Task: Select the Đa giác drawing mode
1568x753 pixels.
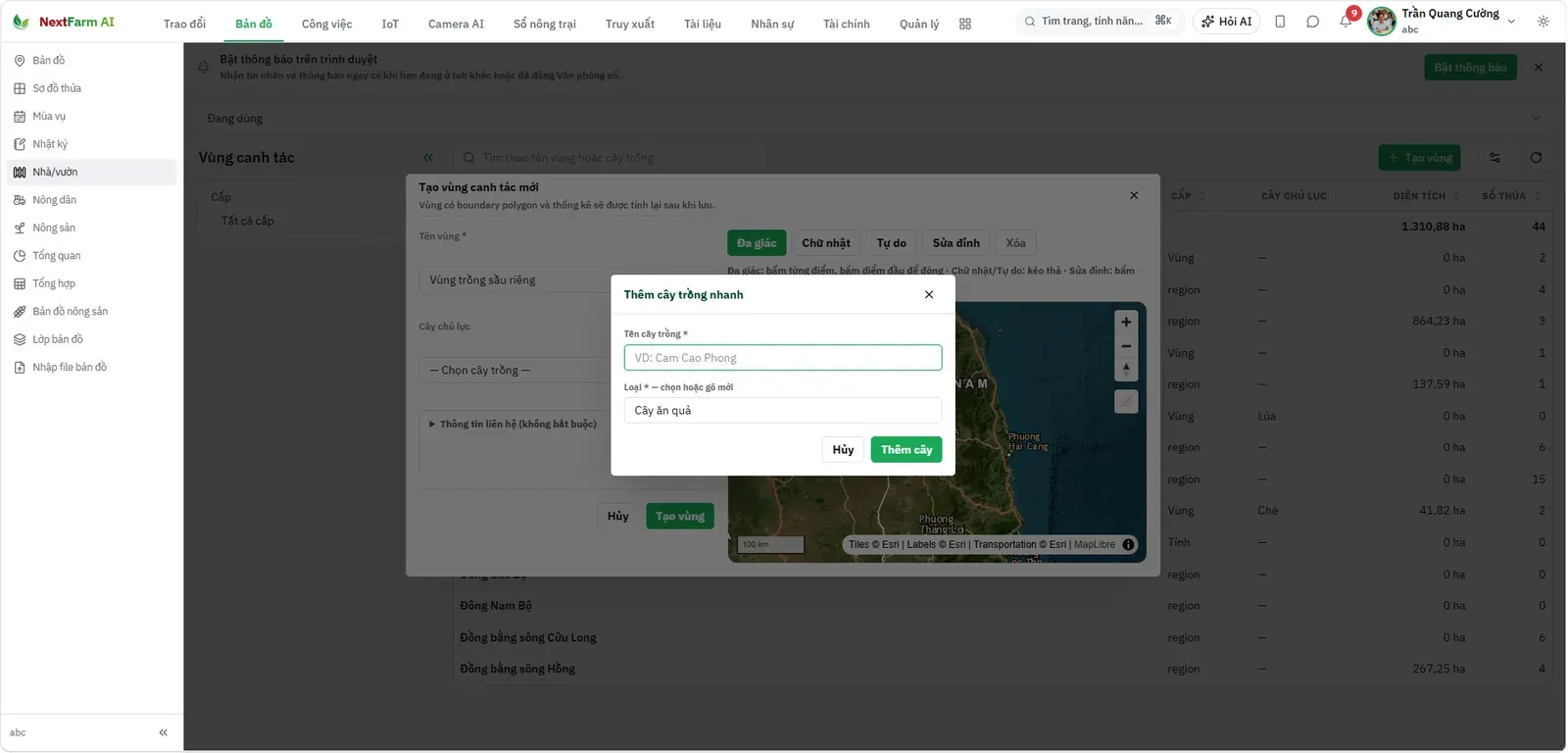Action: (757, 243)
